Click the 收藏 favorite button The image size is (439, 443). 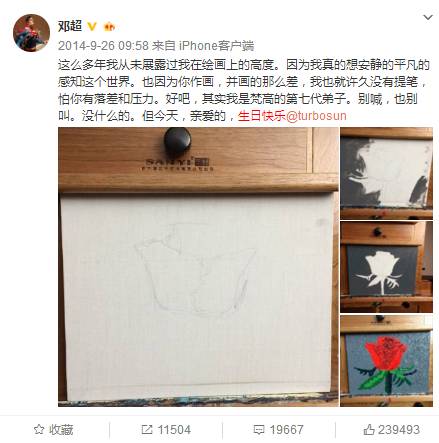pyautogui.click(x=53, y=429)
